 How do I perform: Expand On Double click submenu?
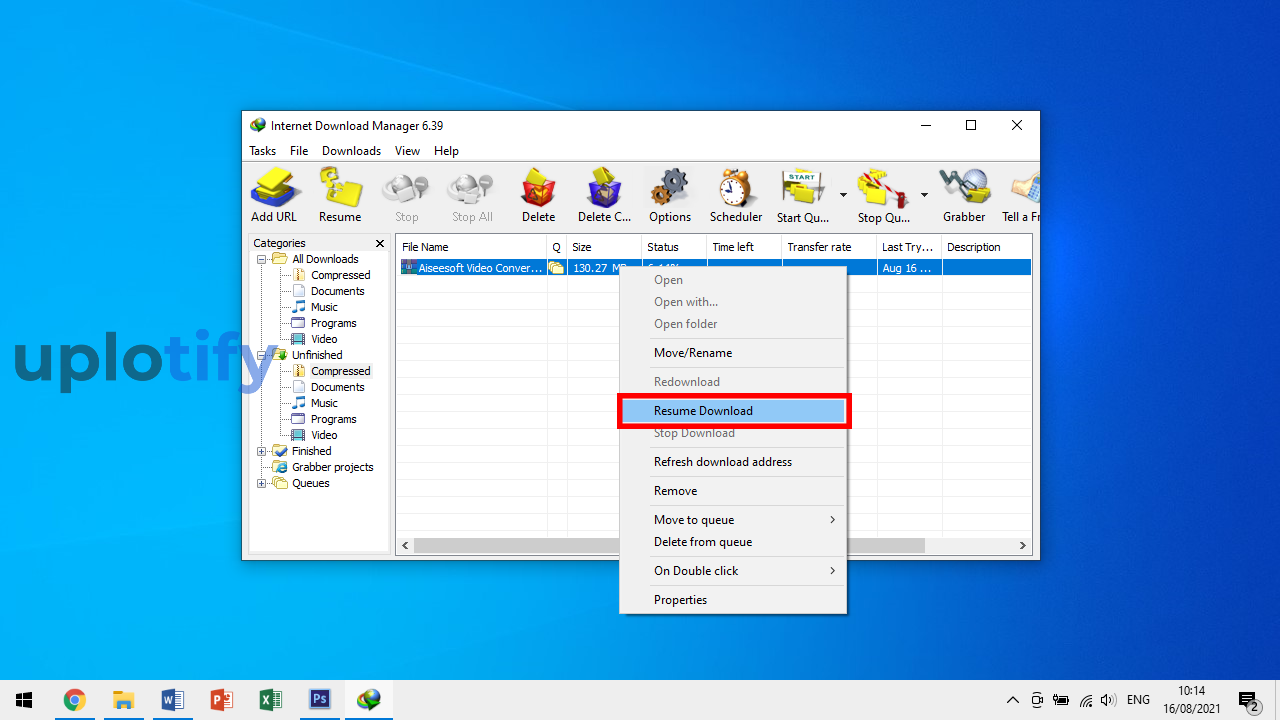(733, 571)
